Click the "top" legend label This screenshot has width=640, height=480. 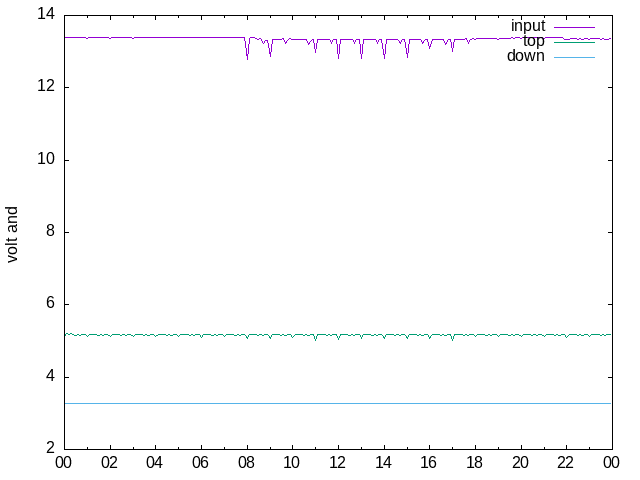533,41
